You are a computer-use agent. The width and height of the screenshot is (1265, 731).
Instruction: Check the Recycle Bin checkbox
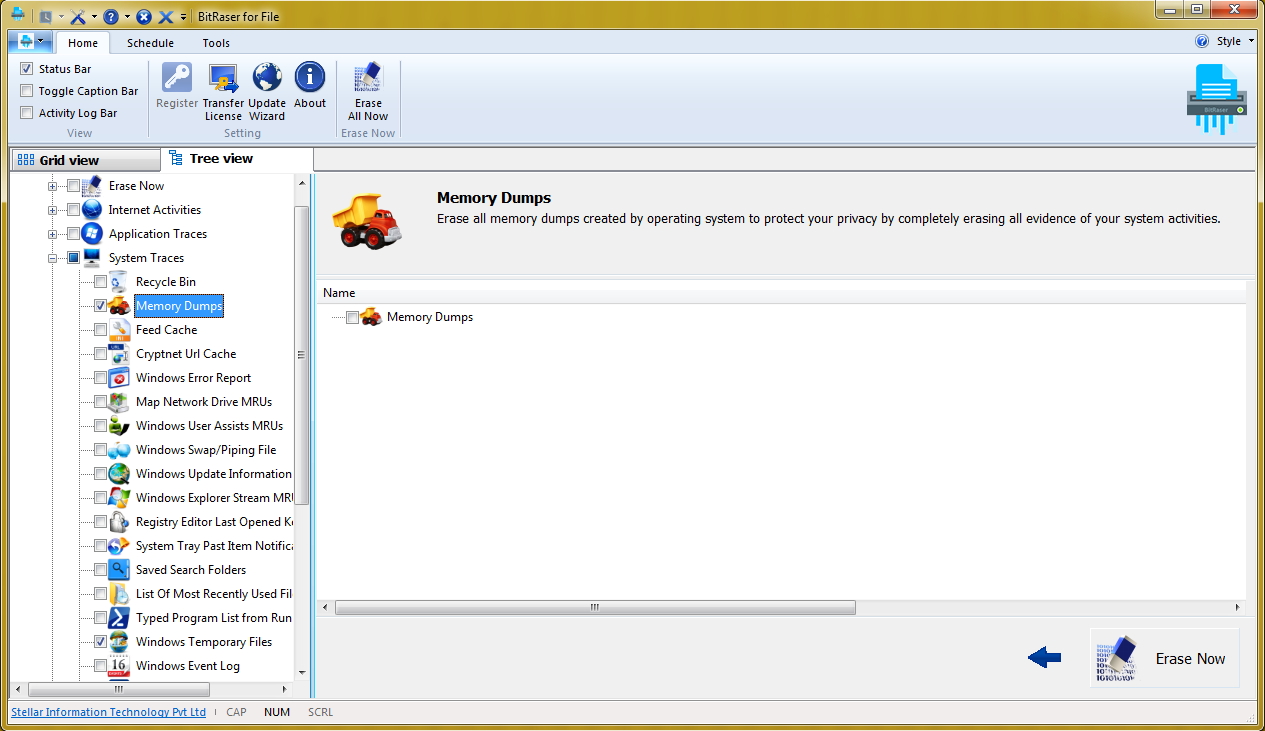[x=100, y=282]
